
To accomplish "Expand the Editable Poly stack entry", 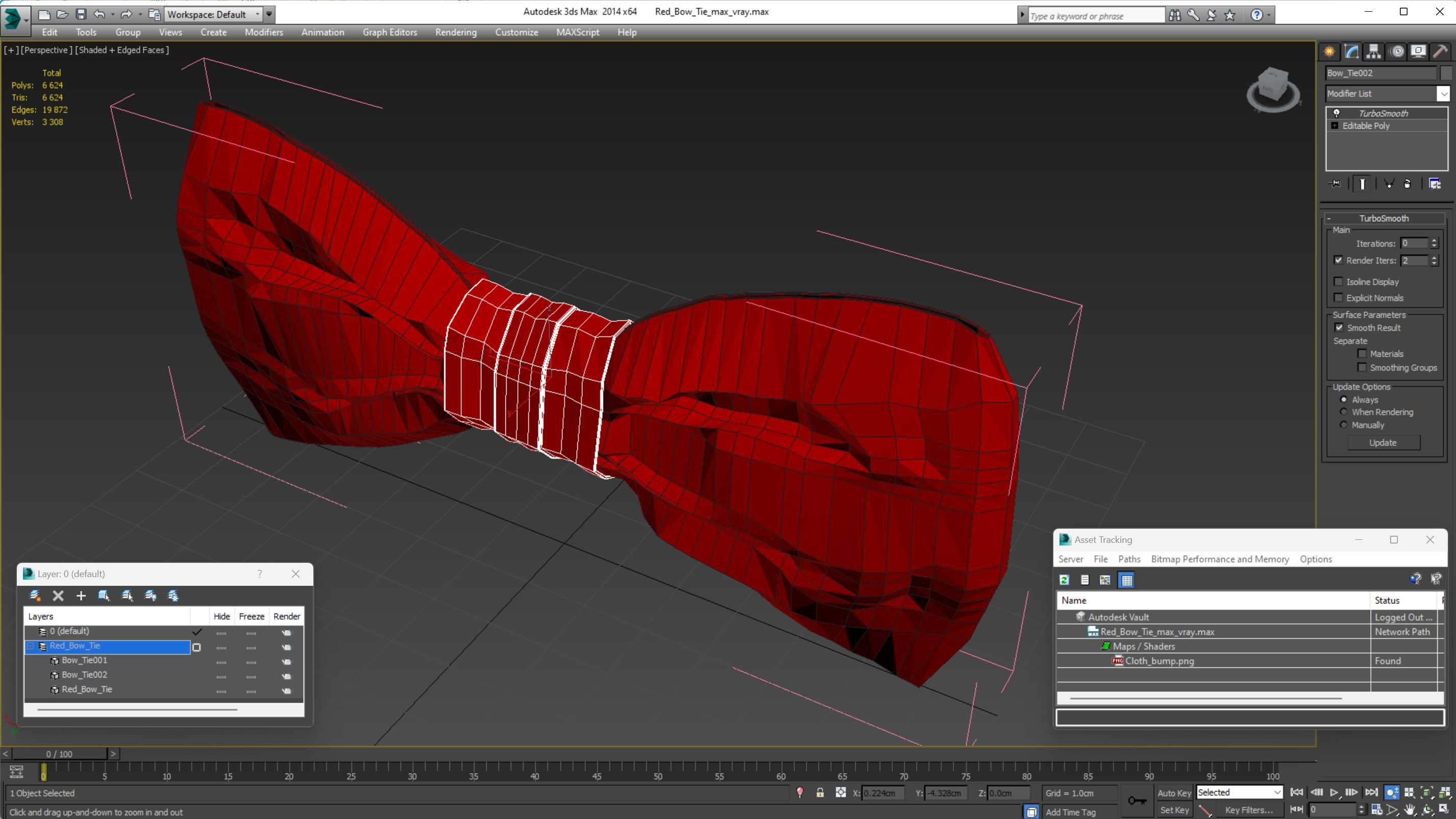I will click(x=1335, y=126).
